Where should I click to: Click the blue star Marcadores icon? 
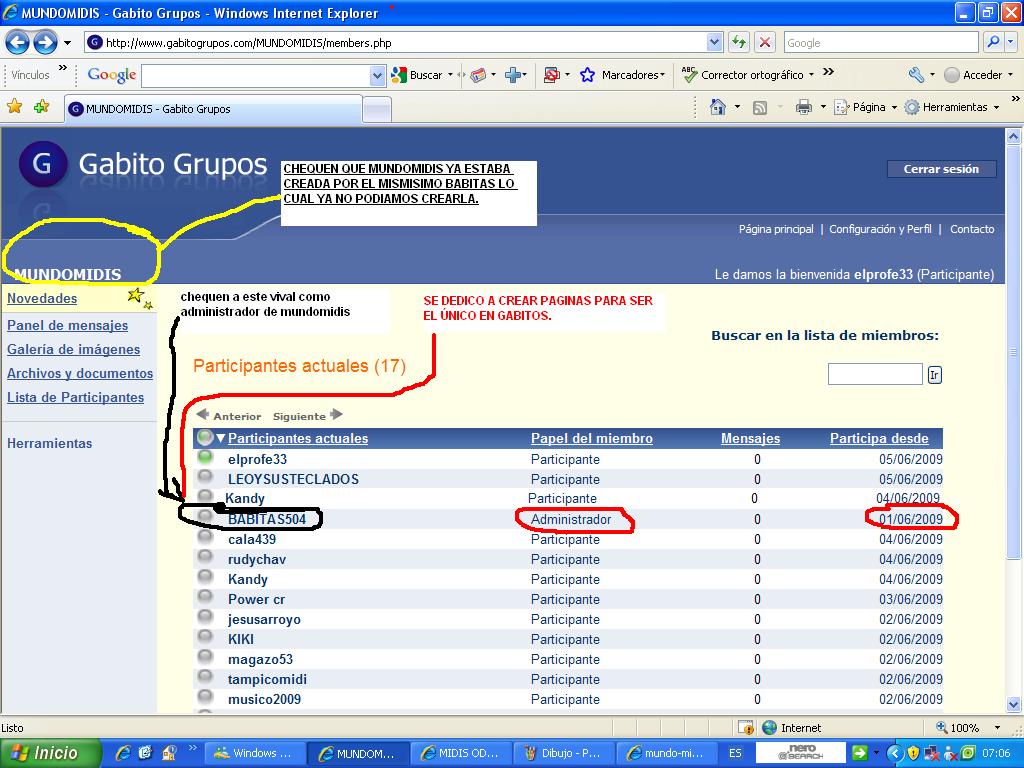tap(587, 75)
